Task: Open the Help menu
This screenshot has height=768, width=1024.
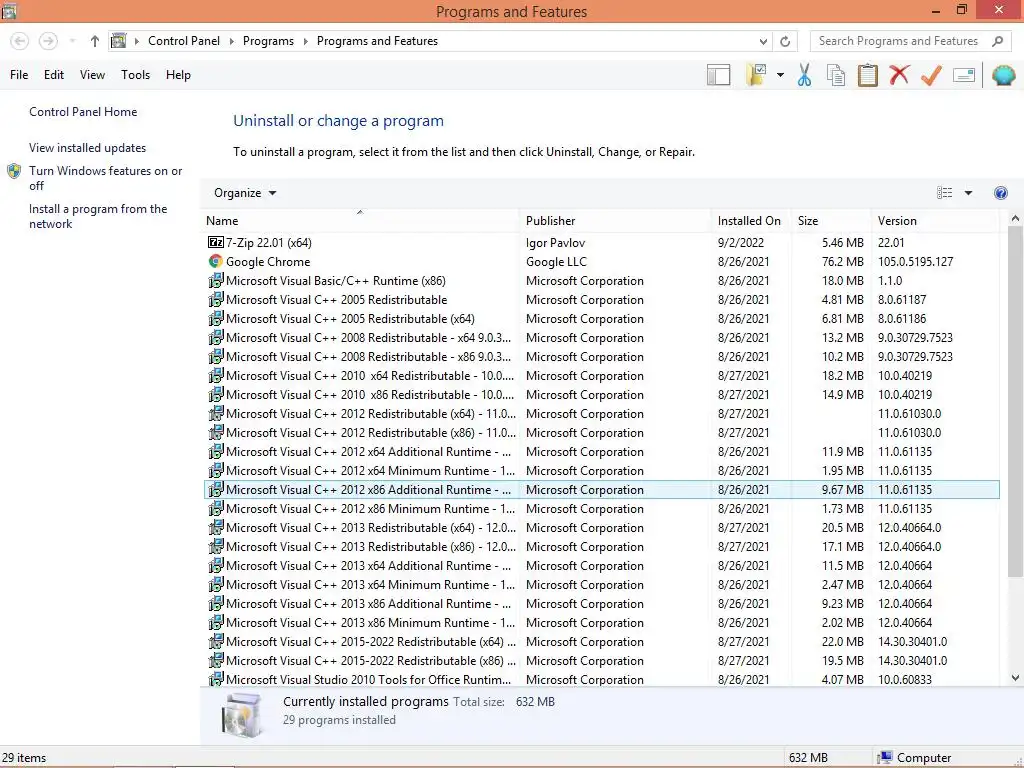Action: click(178, 75)
